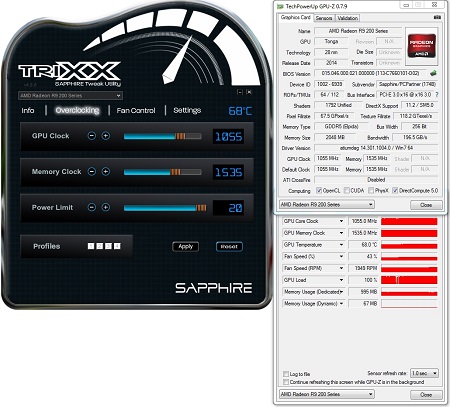This screenshot has width=450, height=407.
Task: Select profile slot 3 in TRIXX
Action: click(108, 246)
